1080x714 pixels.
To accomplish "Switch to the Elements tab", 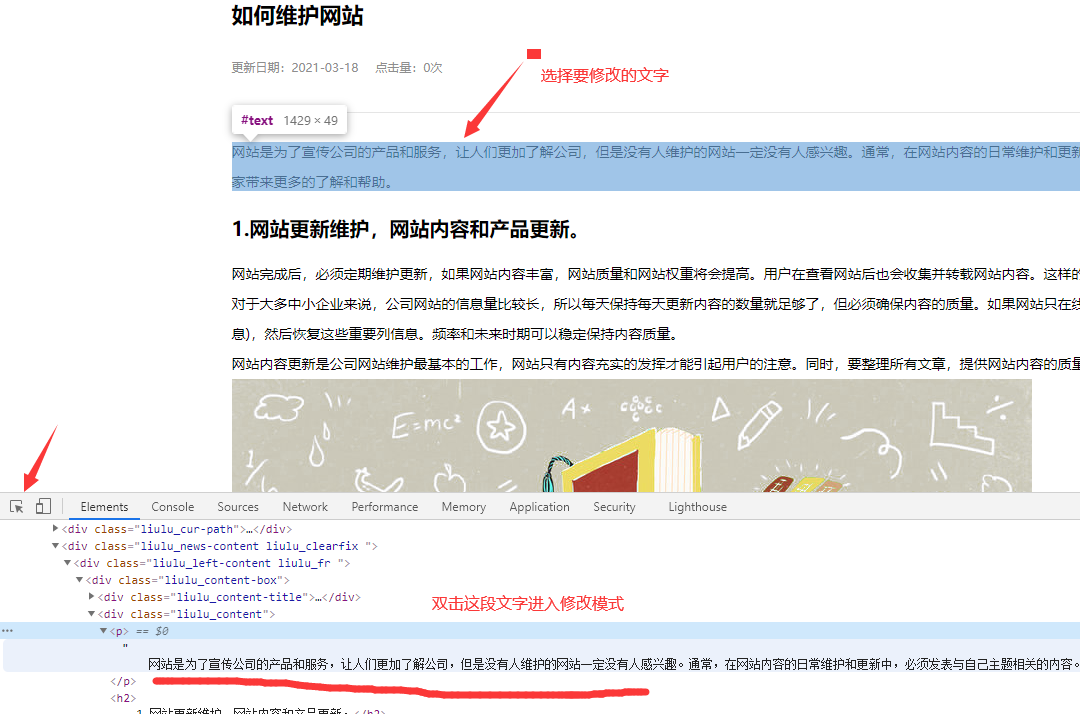I will point(104,506).
